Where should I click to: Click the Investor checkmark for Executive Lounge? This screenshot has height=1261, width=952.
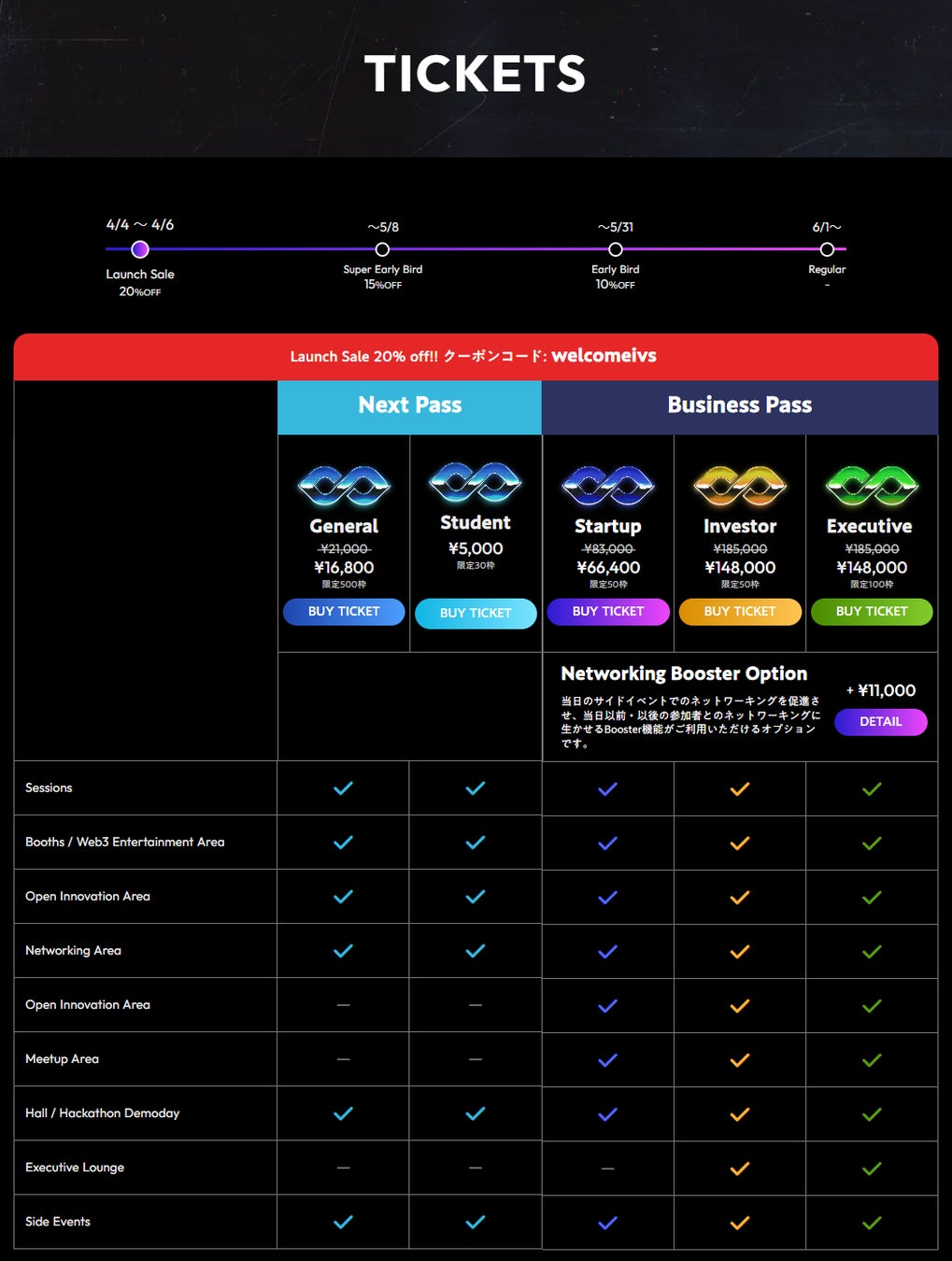pos(740,1169)
